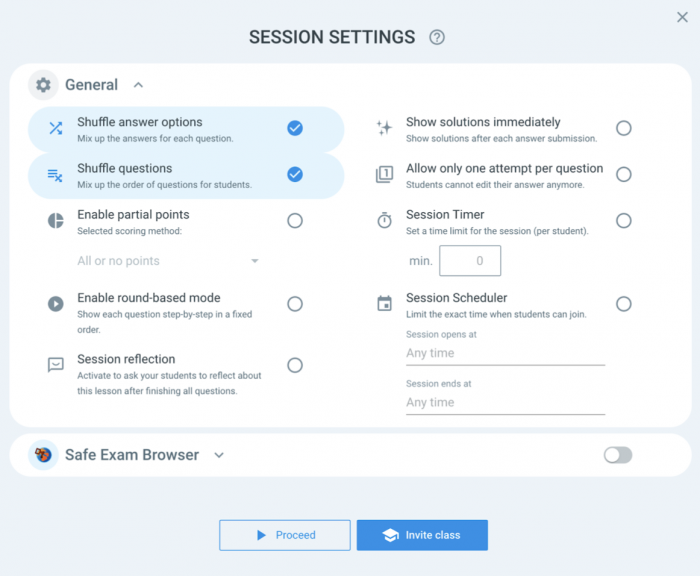This screenshot has width=700, height=576.
Task: Click the shuffle answer options icon
Action: coord(56,129)
